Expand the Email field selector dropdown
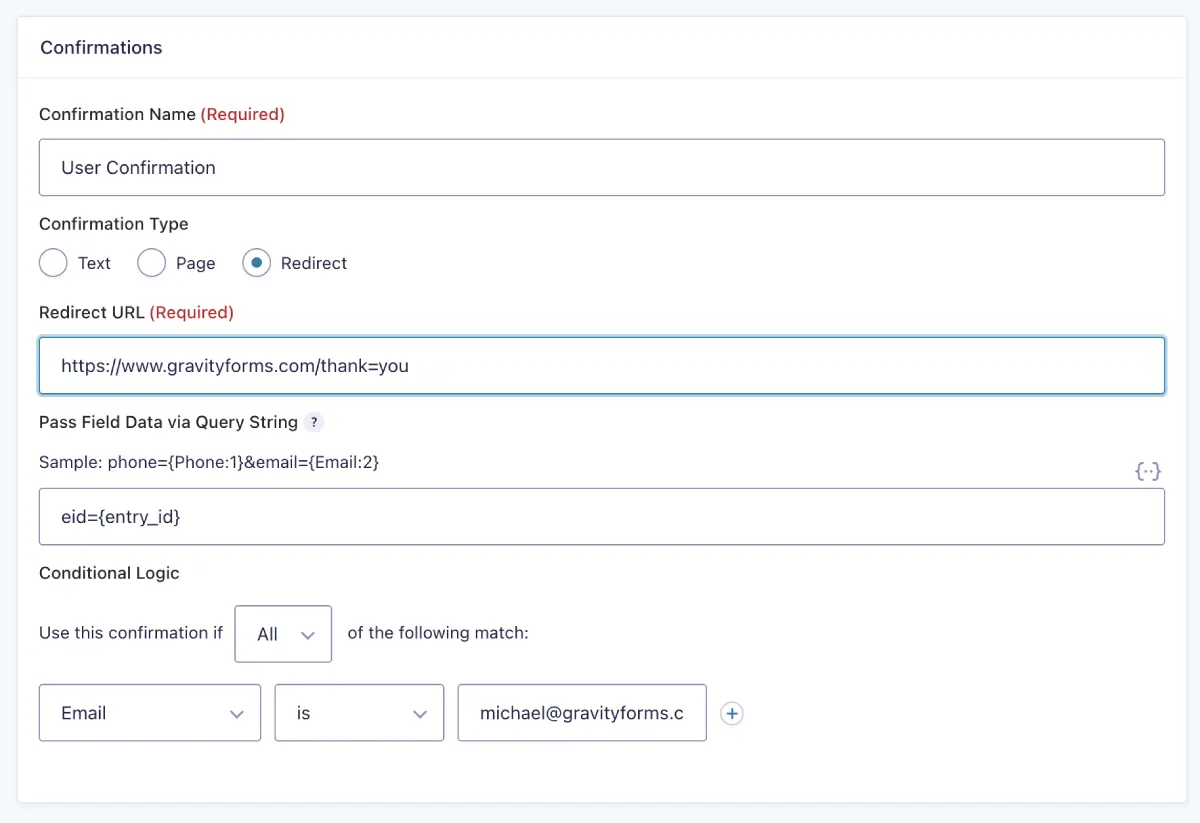 tap(150, 713)
